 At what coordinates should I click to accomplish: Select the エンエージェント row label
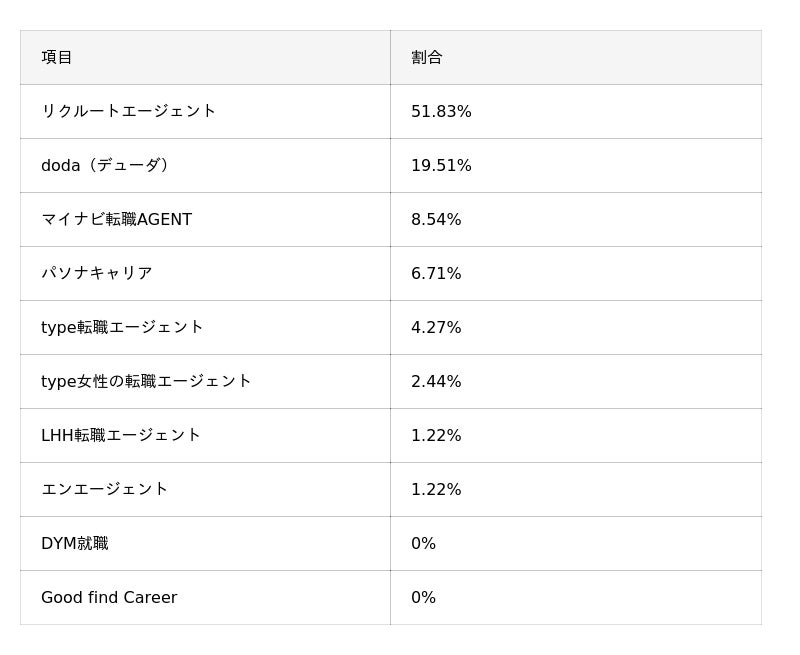click(105, 489)
